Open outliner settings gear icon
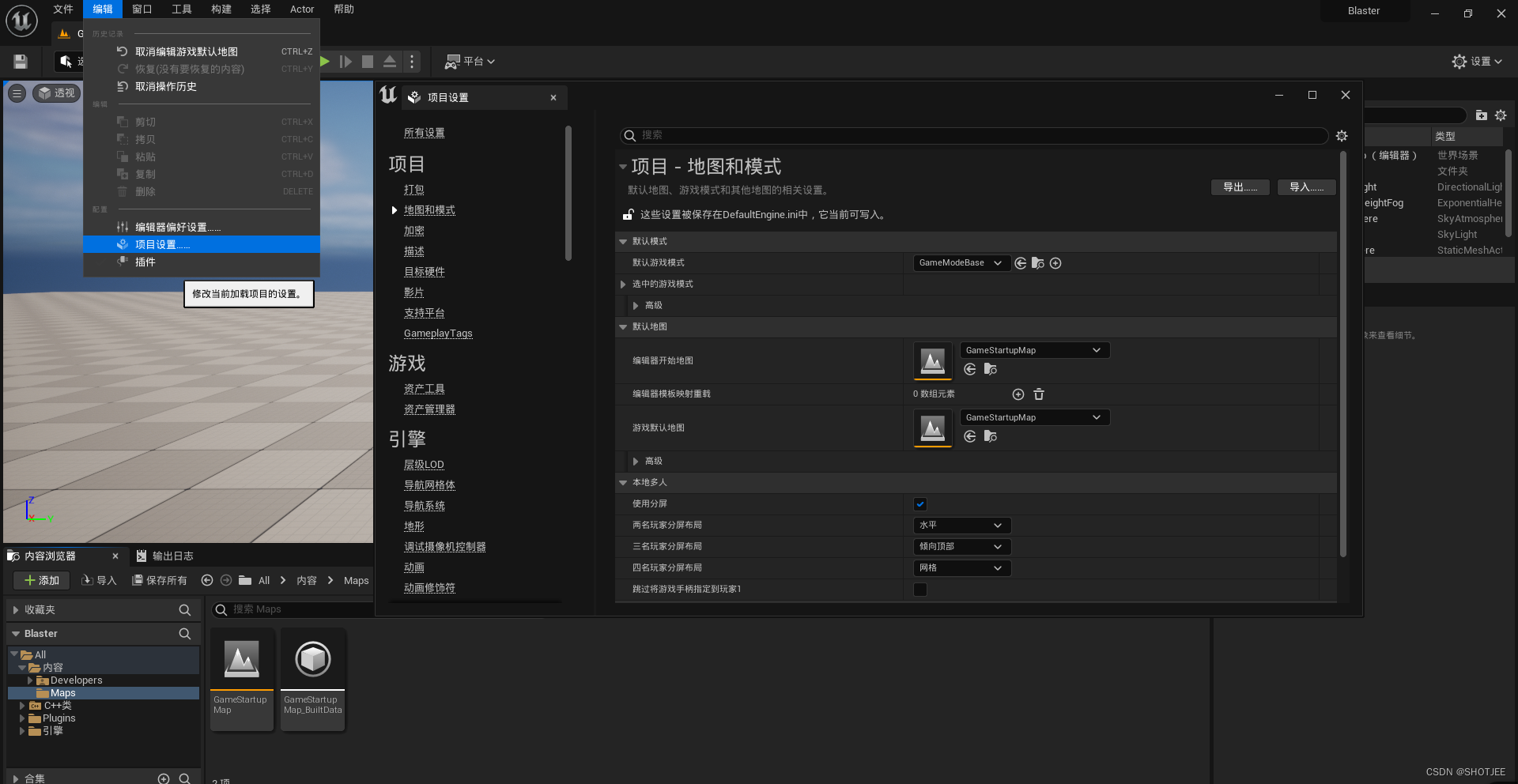The height and width of the screenshot is (784, 1518). click(x=1501, y=115)
